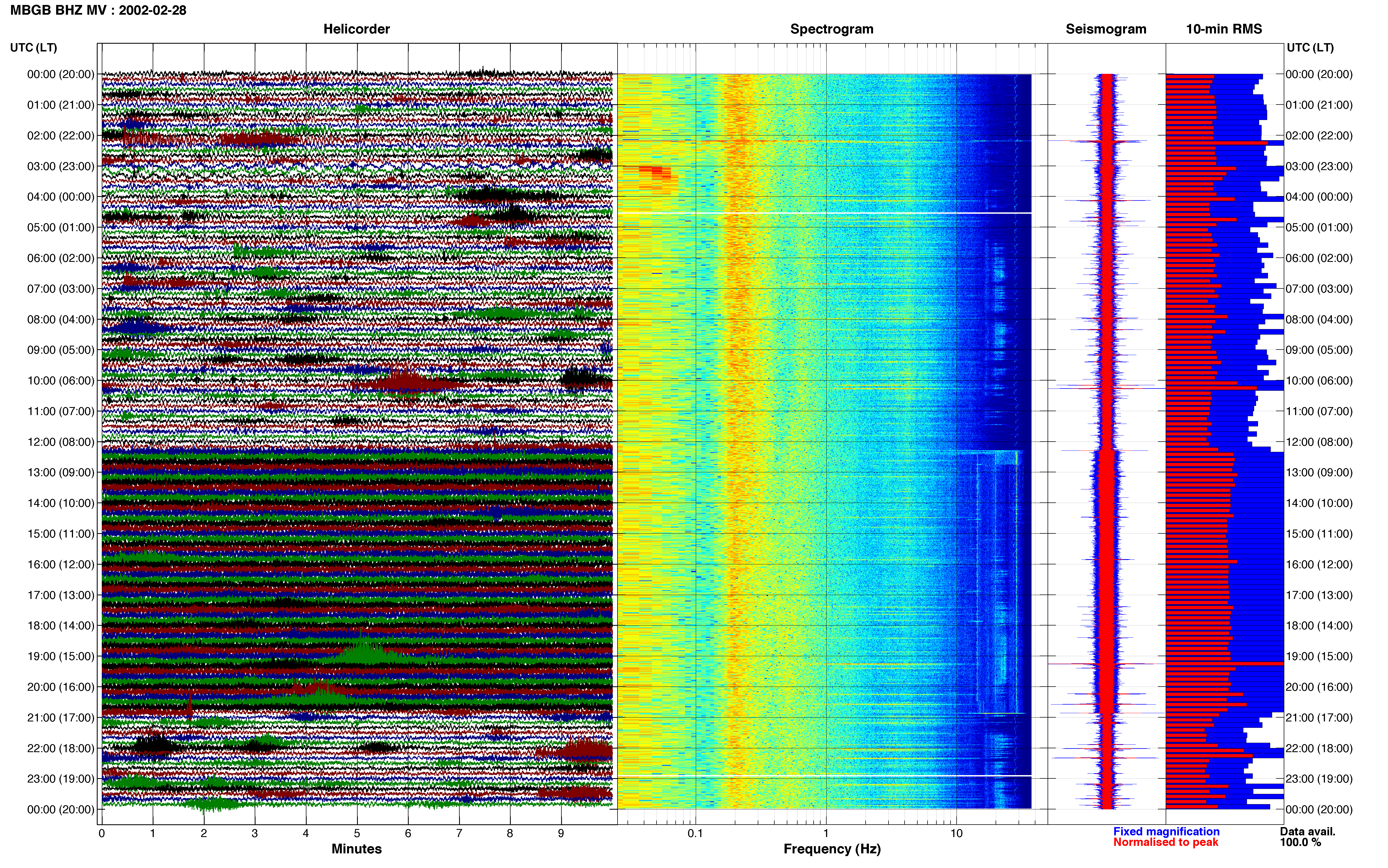Click the 03:00 (23:00) label on the left axis
Screen dimensions: 1388x868
60,166
